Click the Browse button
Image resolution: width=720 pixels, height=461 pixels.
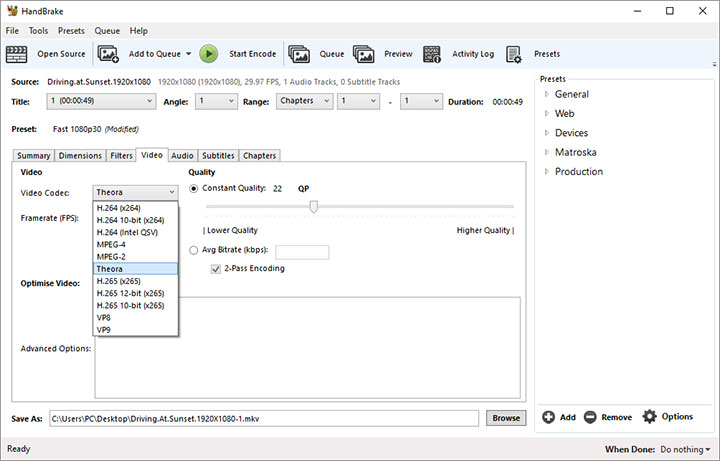[x=506, y=418]
